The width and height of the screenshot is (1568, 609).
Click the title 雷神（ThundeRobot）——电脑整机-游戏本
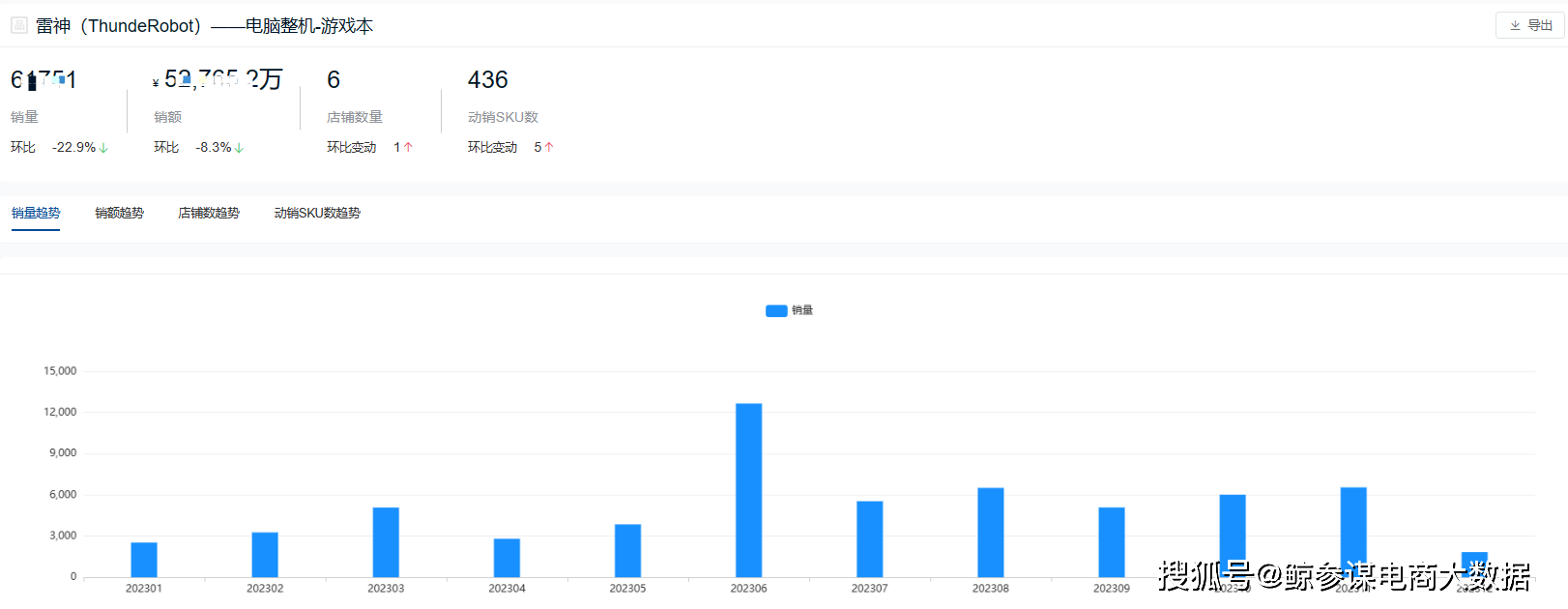pyautogui.click(x=204, y=26)
